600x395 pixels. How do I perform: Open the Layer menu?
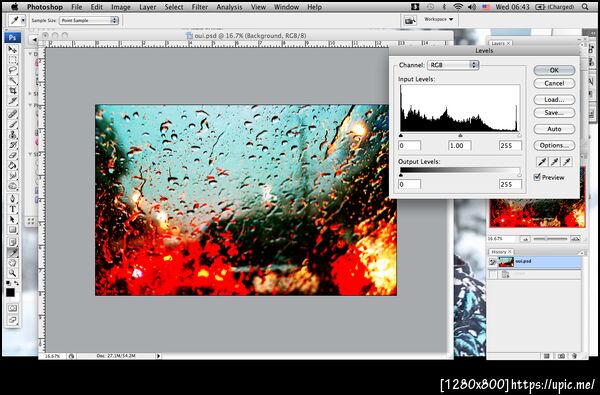click(147, 7)
